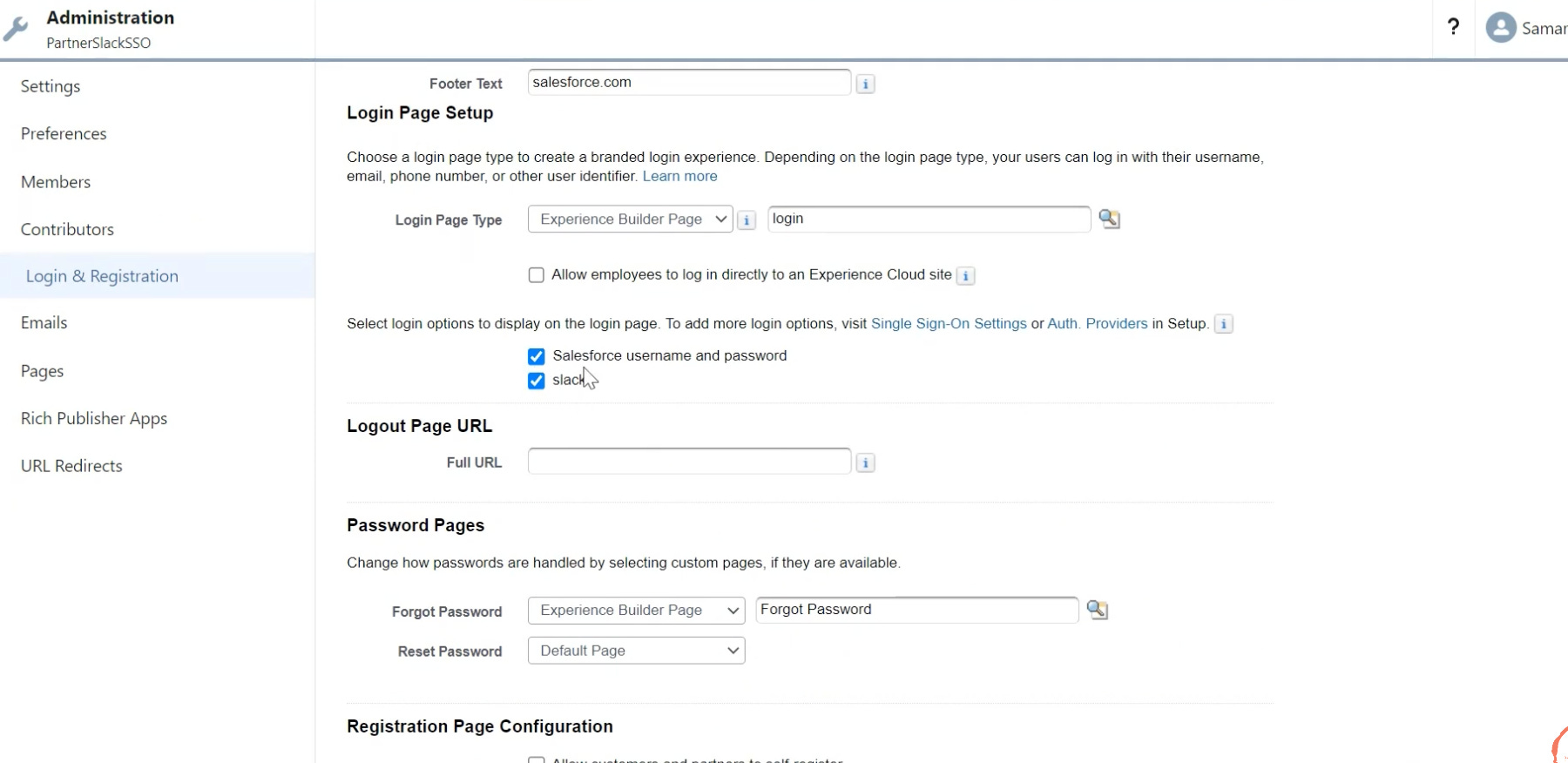Click info icon beside Login Page Type dropdown
Screen dimensions: 1568x763
coord(747,219)
